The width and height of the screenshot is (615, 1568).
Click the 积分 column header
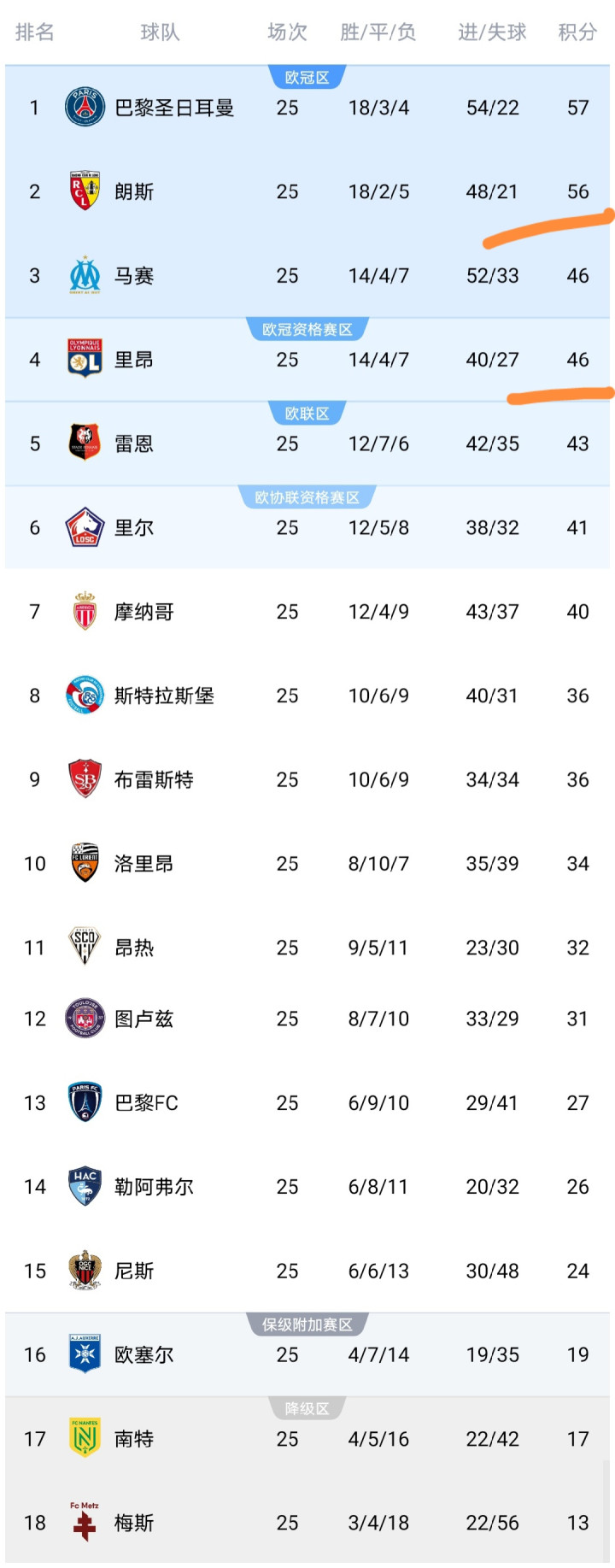click(x=577, y=32)
